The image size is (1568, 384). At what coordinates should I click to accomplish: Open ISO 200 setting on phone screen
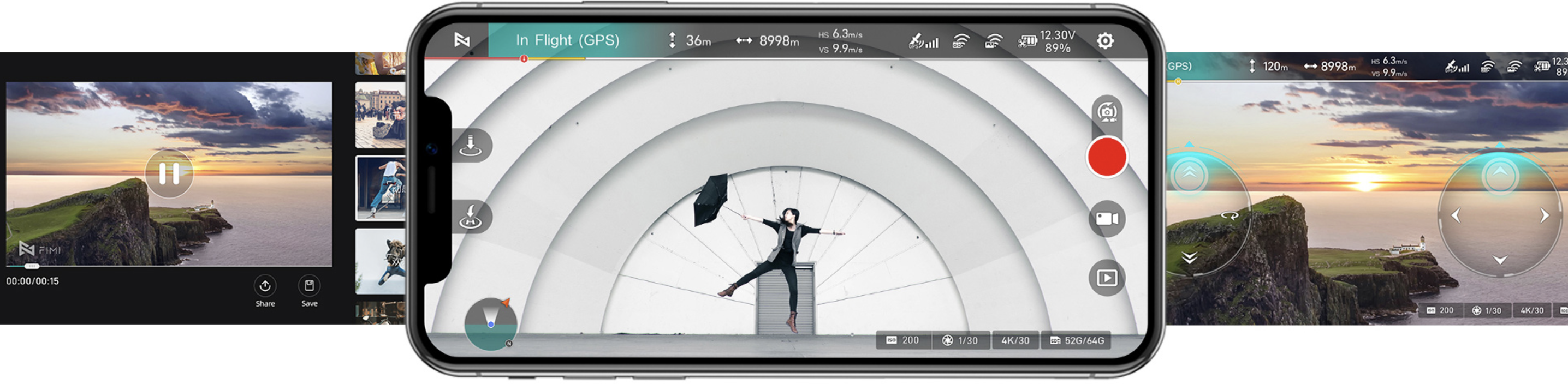click(x=902, y=341)
